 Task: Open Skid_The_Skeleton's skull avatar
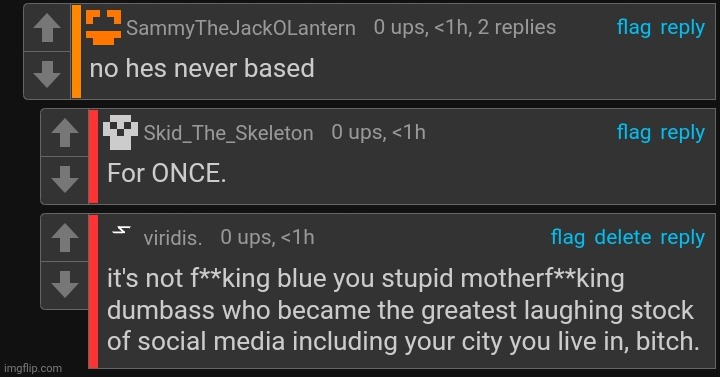(x=121, y=132)
